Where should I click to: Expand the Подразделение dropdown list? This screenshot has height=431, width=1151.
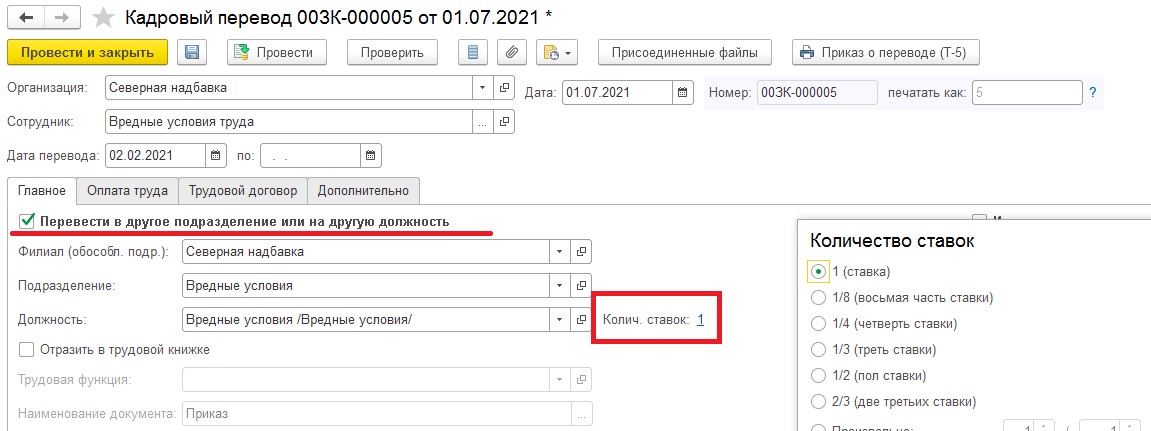tap(560, 285)
